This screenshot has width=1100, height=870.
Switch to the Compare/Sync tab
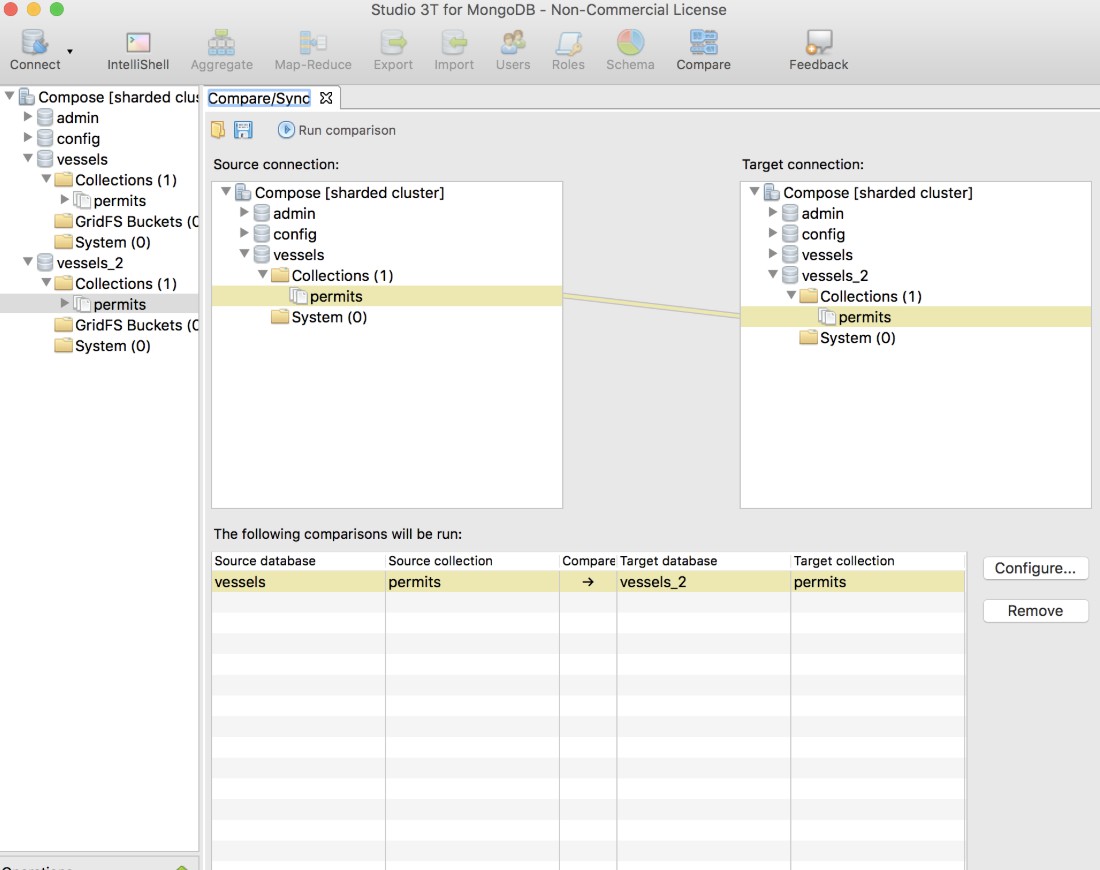click(259, 98)
